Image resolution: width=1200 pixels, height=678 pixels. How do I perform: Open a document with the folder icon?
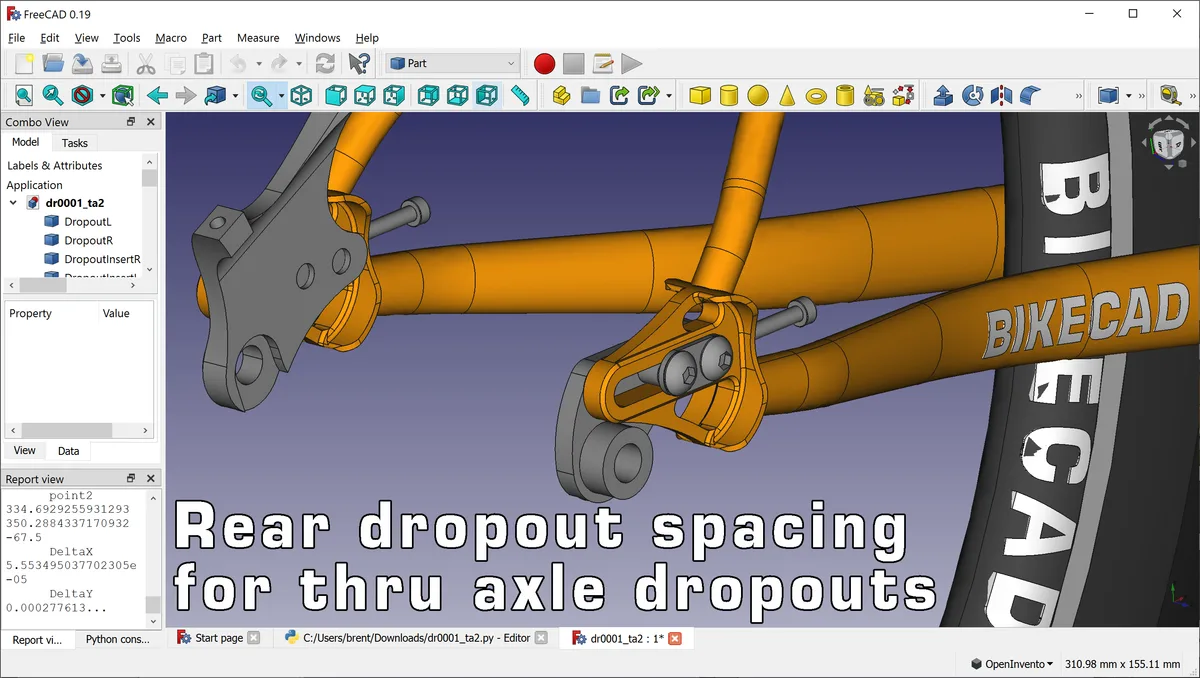point(53,64)
